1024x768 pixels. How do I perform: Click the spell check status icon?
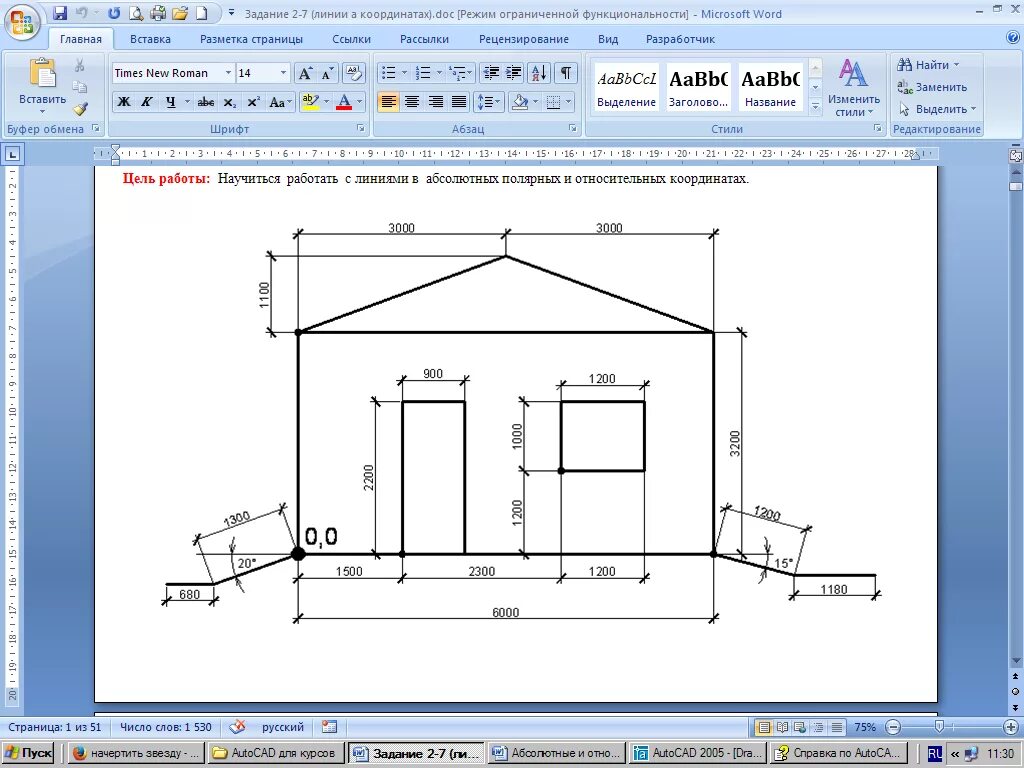click(x=238, y=726)
